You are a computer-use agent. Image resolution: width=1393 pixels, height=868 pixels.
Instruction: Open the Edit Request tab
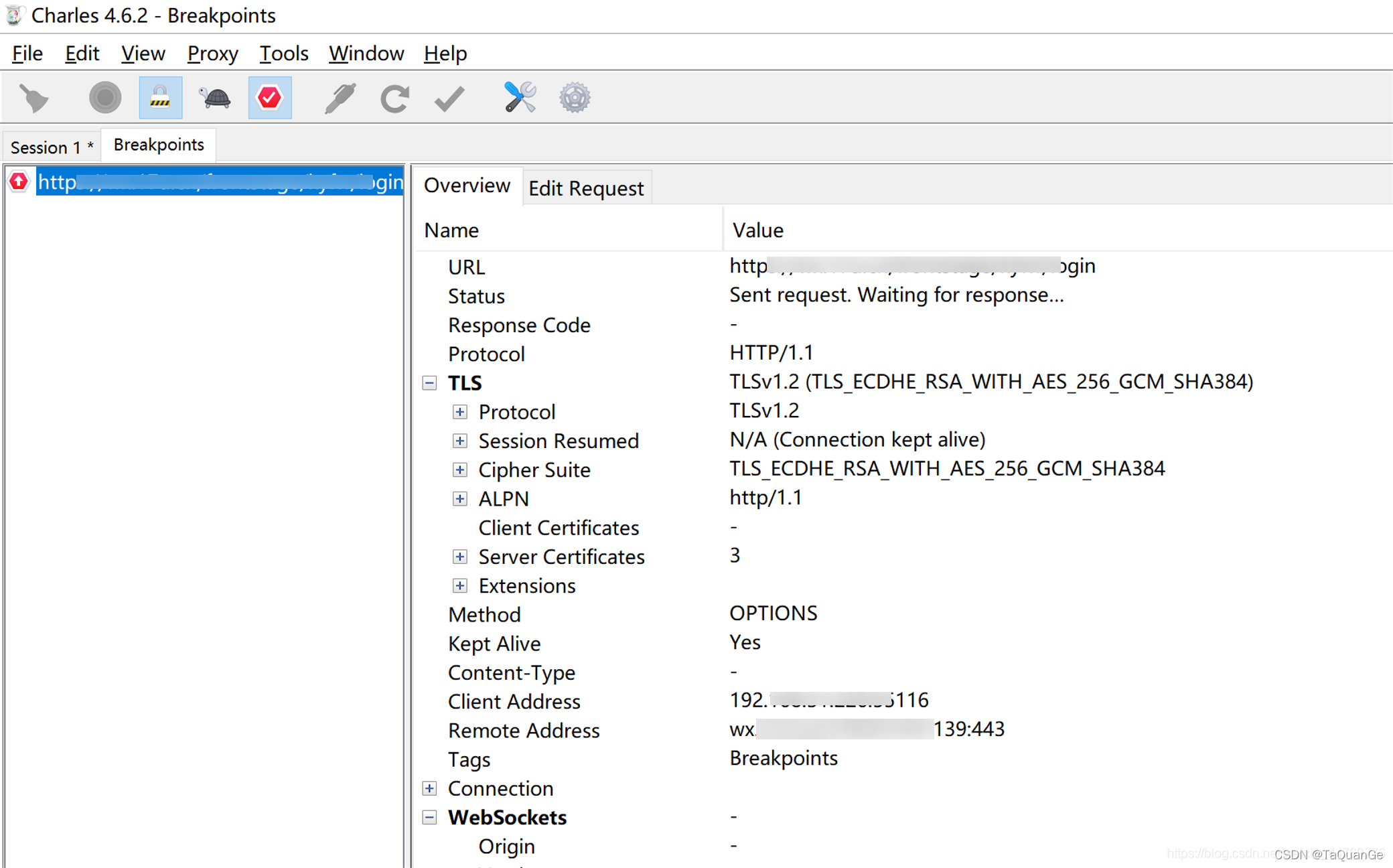coord(586,188)
